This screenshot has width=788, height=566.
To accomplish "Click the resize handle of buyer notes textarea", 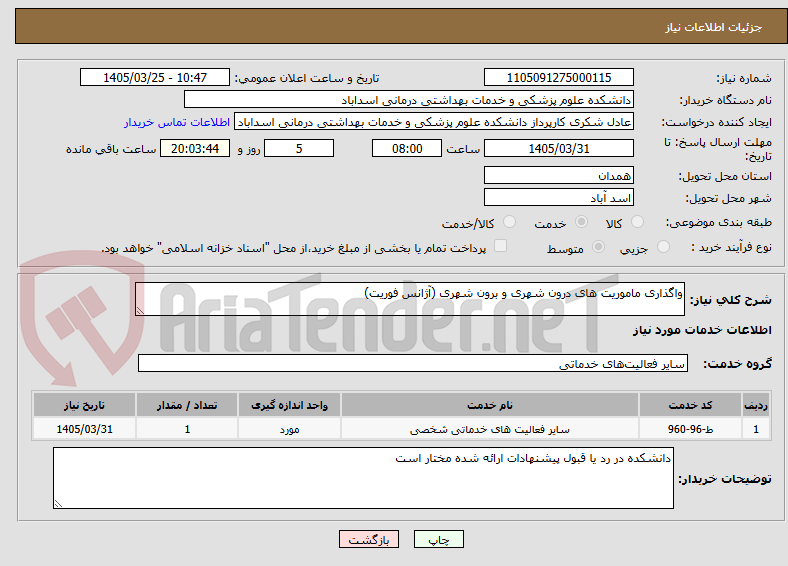I will pyautogui.click(x=58, y=503).
